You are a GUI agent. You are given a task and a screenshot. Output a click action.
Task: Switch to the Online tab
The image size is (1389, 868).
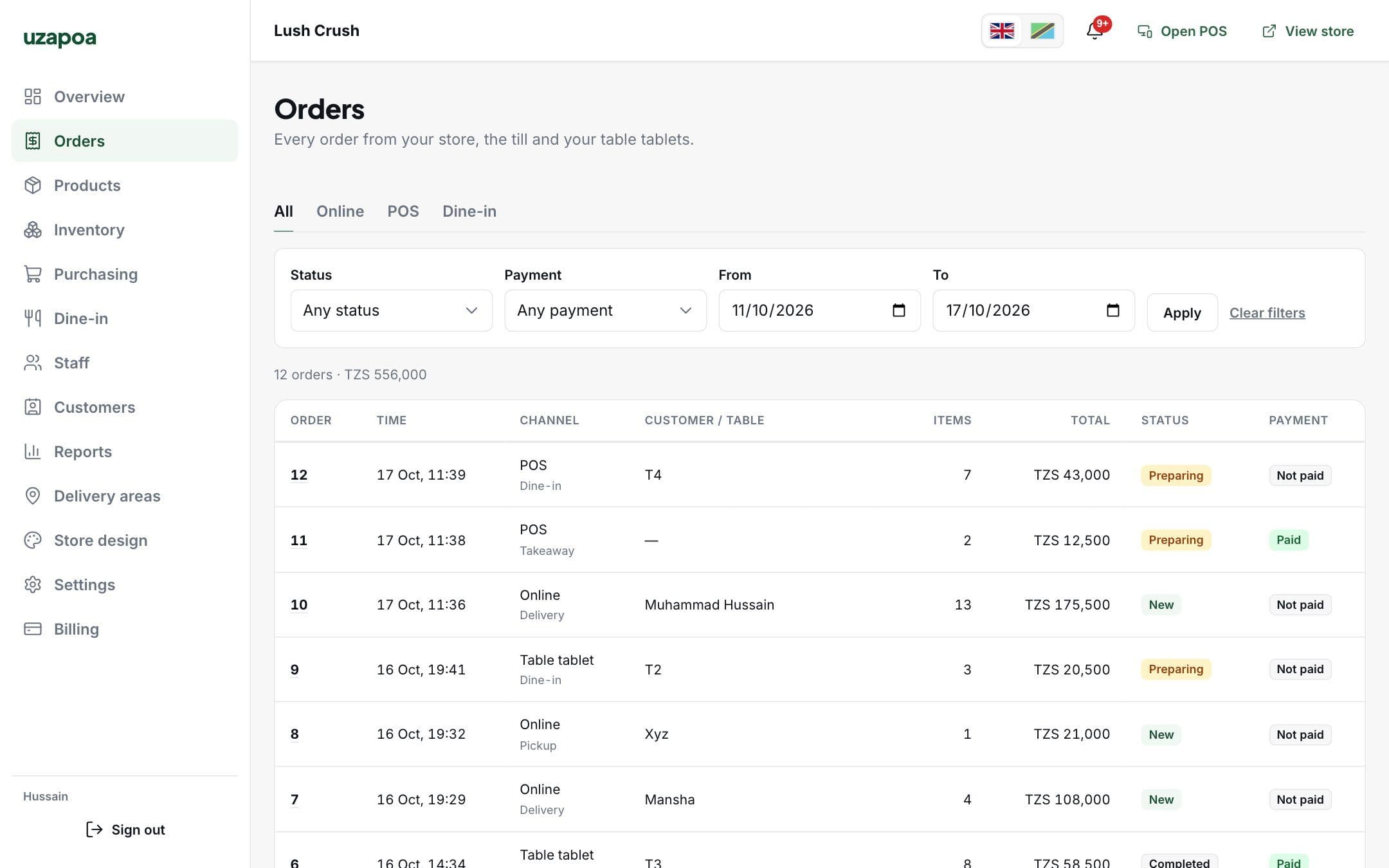(340, 212)
